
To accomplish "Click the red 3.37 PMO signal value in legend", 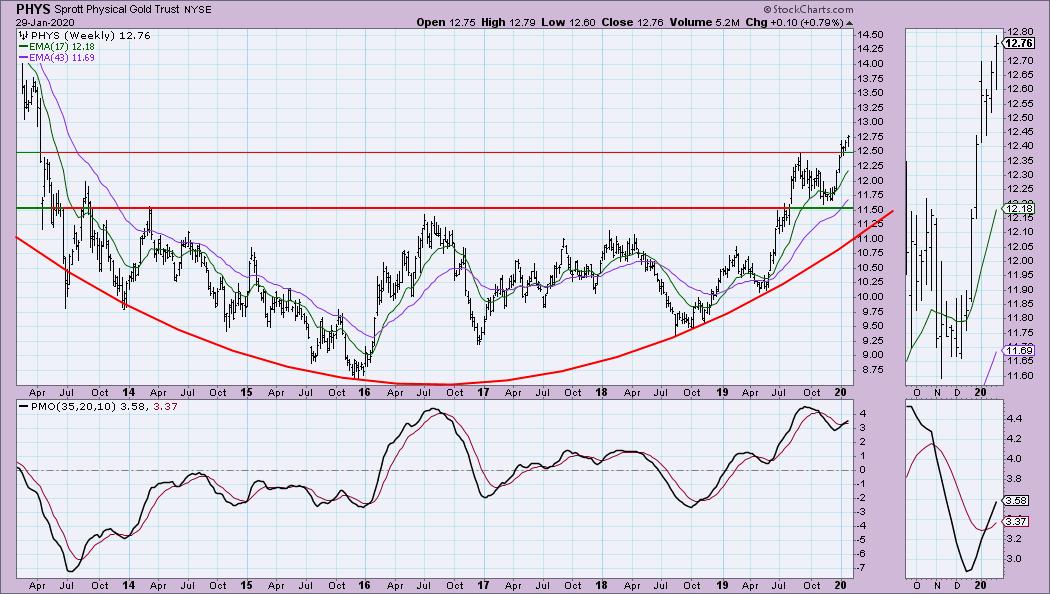I will pyautogui.click(x=165, y=406).
